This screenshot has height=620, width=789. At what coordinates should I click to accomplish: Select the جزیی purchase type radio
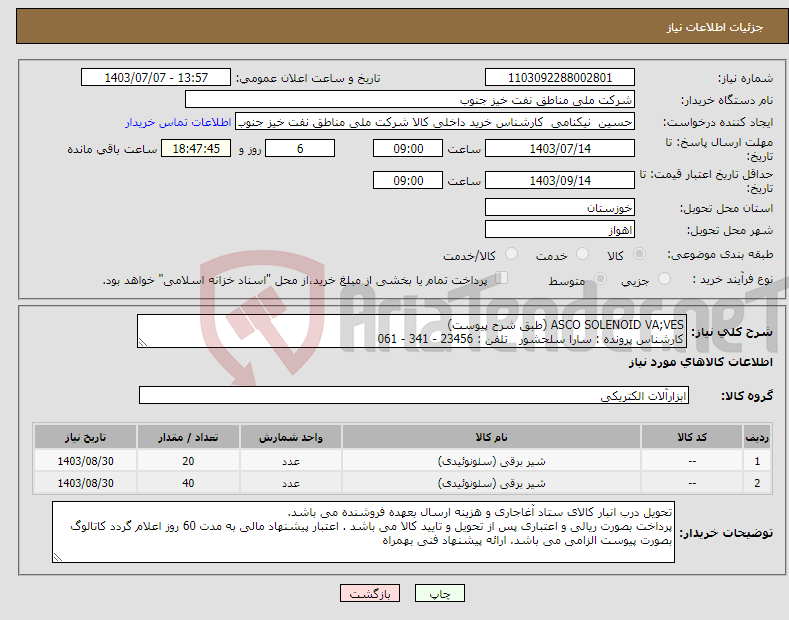tap(664, 278)
